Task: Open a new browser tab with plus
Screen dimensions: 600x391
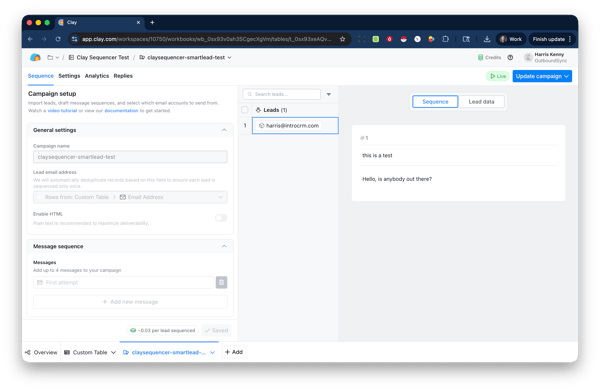Action: 152,23
